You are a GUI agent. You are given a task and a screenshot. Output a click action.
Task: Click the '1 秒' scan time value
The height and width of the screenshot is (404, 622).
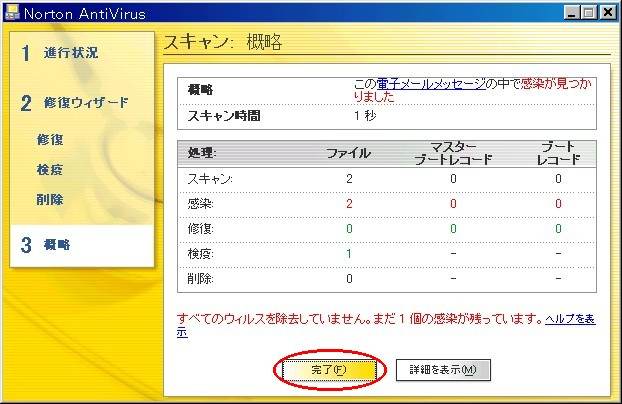365,116
